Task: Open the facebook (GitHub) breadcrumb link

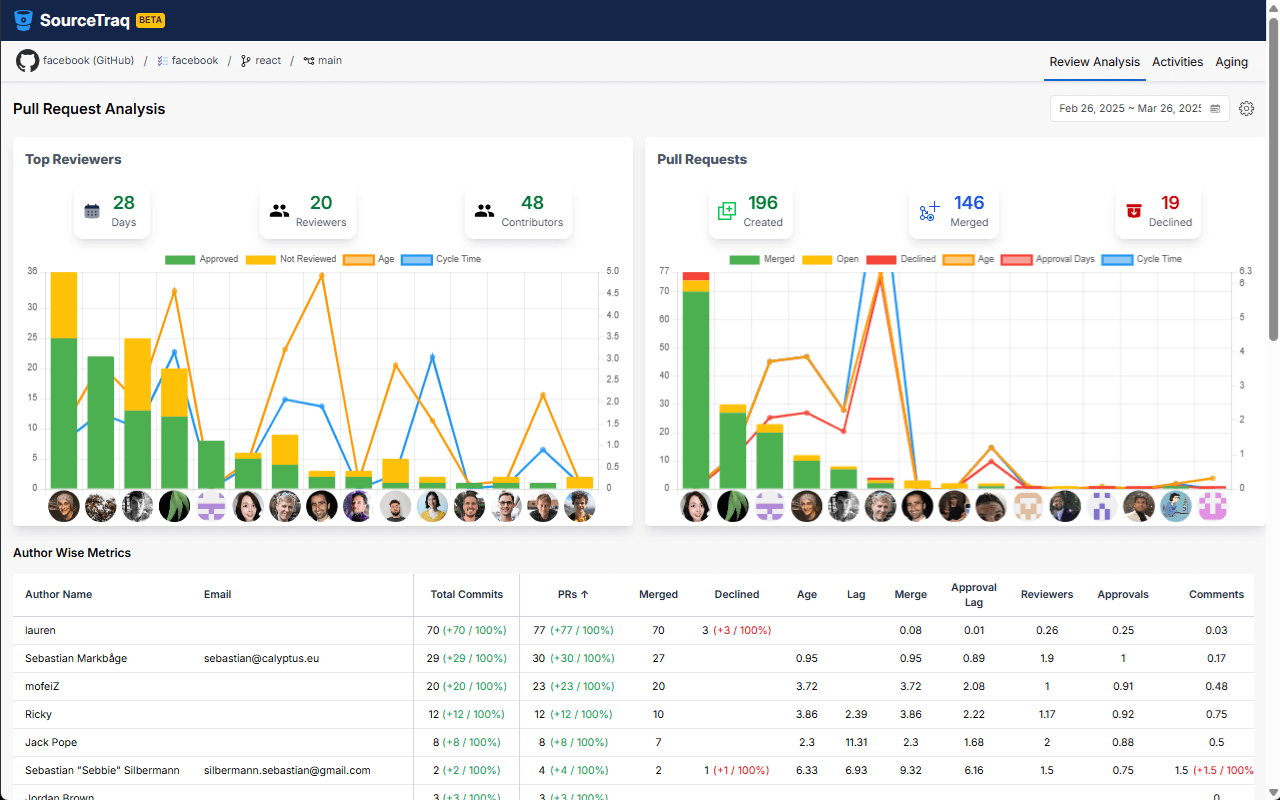Action: (x=88, y=61)
